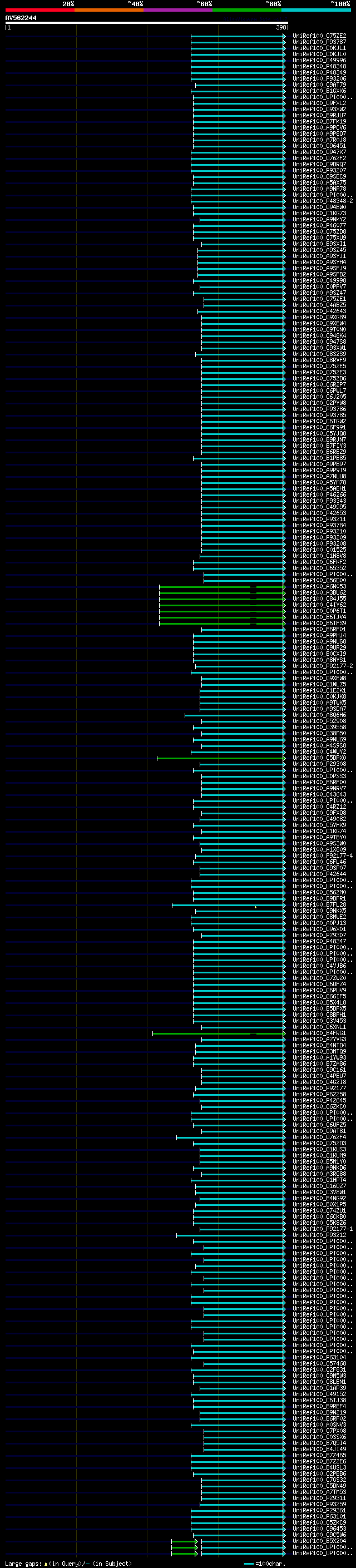Screen dimensions: 356x1568
Task: Open hit UniRef100_P93206
Action: tap(319, 78)
